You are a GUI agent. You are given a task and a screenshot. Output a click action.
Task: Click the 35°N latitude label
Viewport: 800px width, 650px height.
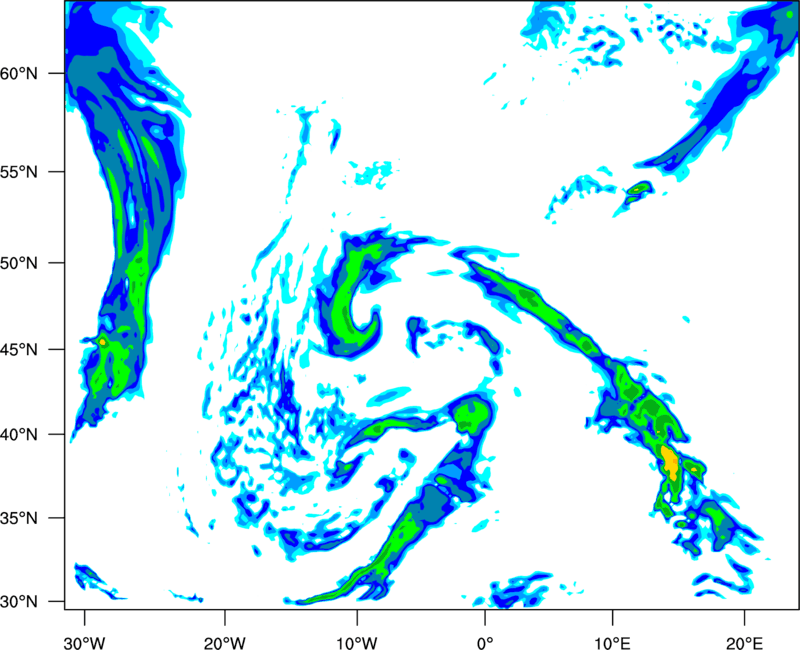pyautogui.click(x=19, y=518)
